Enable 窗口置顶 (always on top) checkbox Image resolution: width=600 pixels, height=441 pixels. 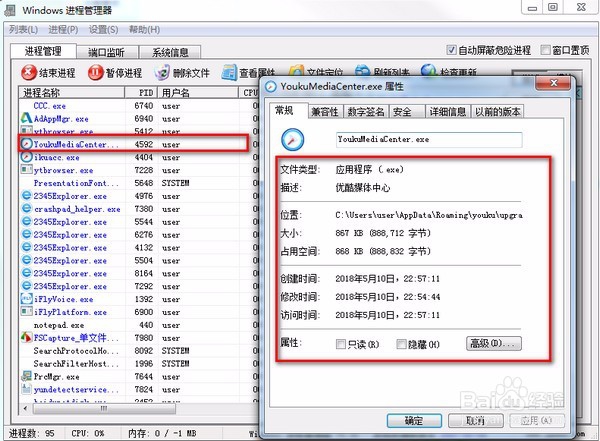(545, 50)
